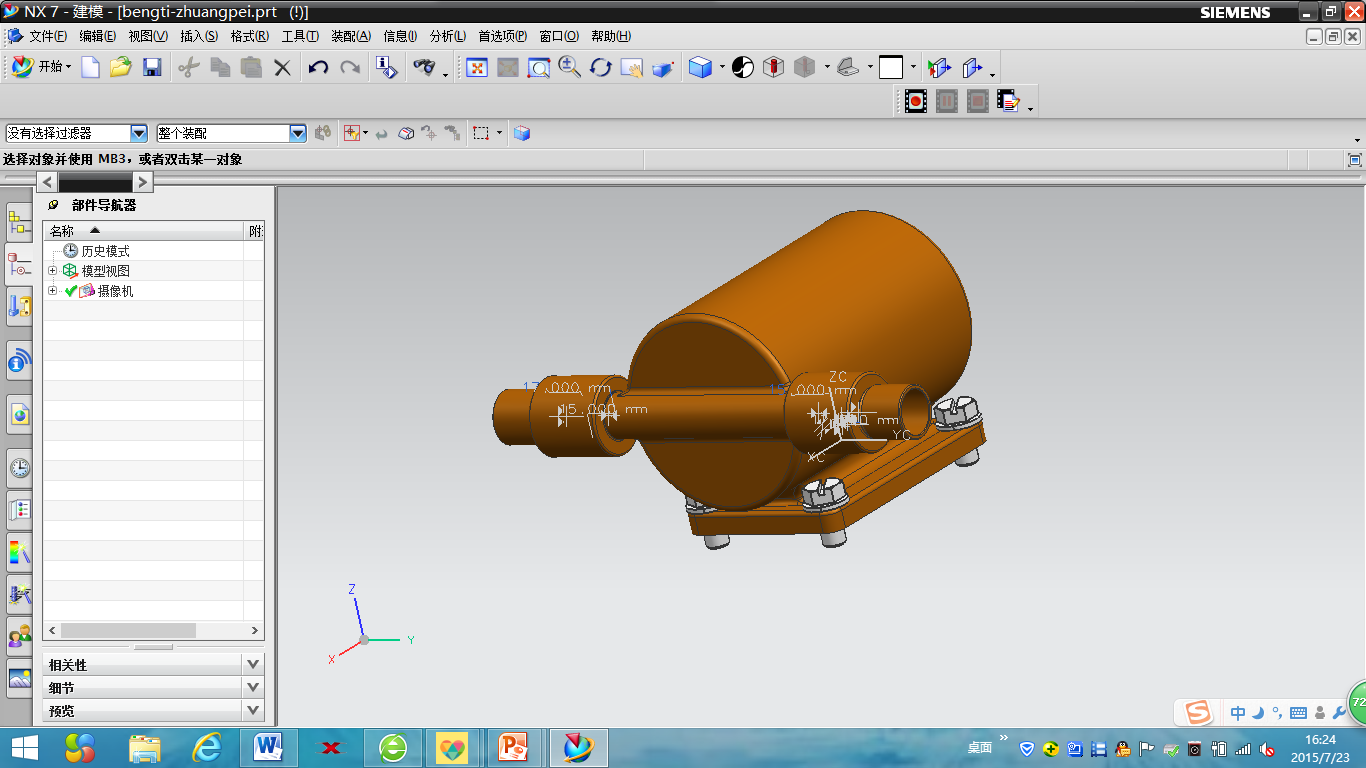Click the Undo arrow icon
Viewport: 1366px width, 768px height.
coord(318,68)
